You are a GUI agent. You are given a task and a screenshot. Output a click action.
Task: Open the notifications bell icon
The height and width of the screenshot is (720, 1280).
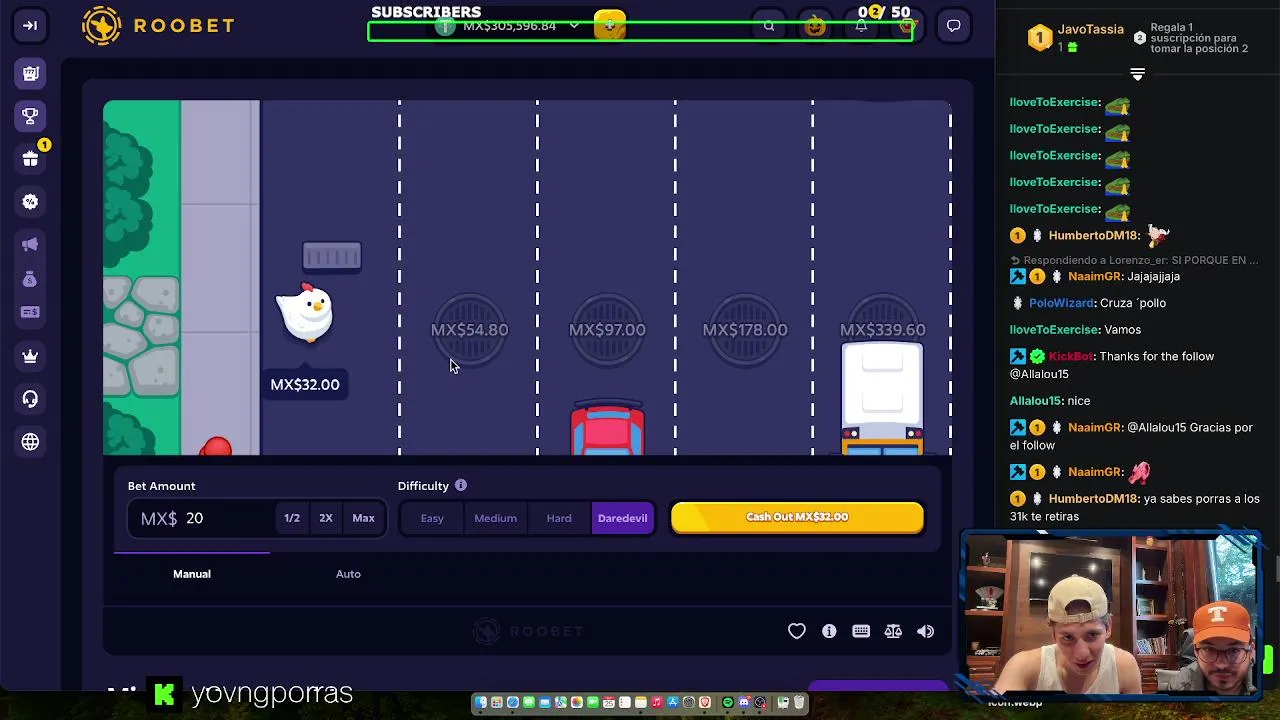click(x=861, y=26)
